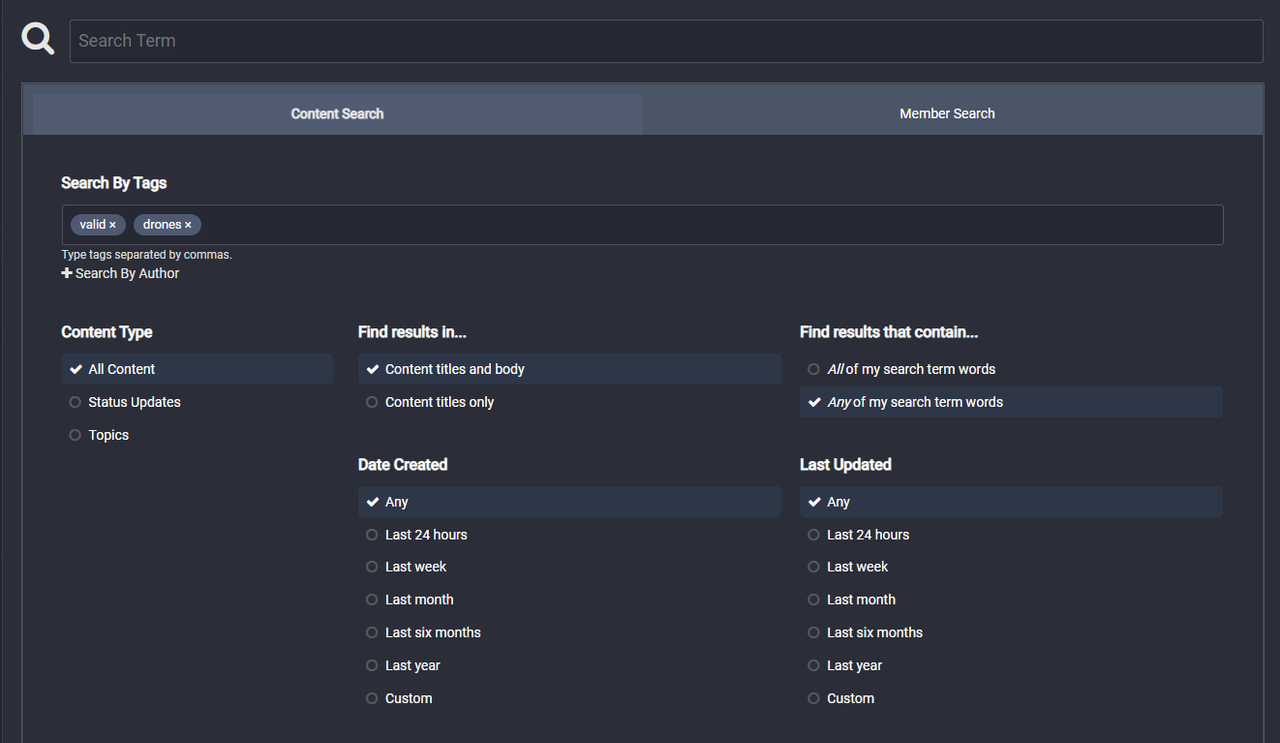This screenshot has height=743, width=1280.
Task: Click the magnifying glass search icon
Action: pyautogui.click(x=38, y=40)
